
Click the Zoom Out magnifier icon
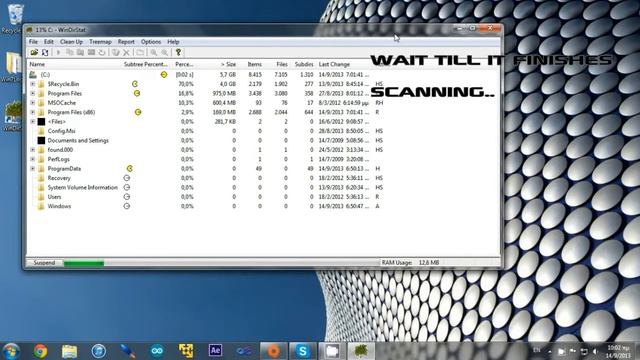(164, 52)
